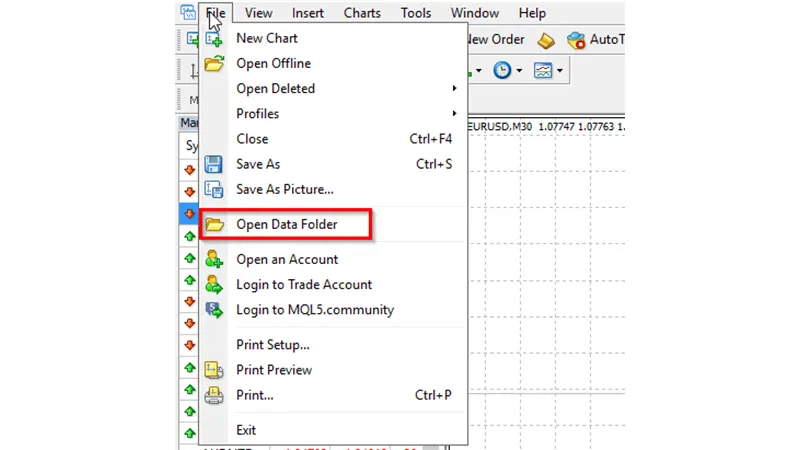Screen dimensions: 800x450
Task: Click the Open Offline folder icon
Action: [x=214, y=64]
